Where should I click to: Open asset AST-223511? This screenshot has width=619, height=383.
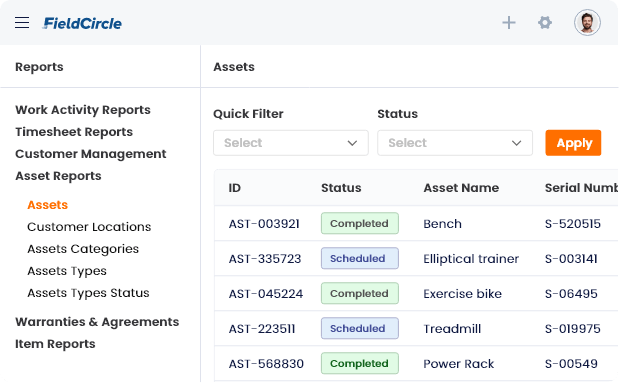(x=262, y=329)
